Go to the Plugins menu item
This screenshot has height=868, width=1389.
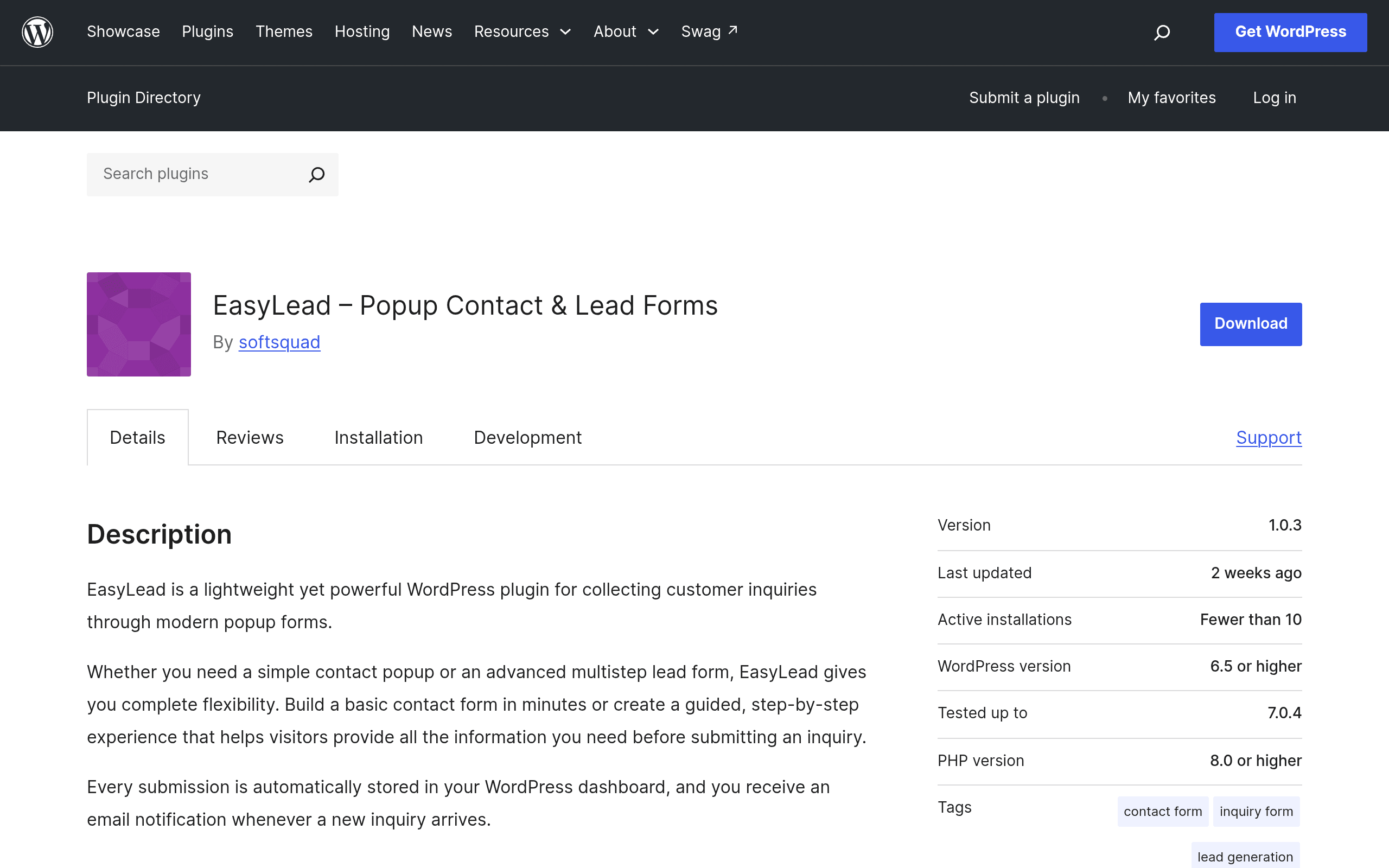pos(208,31)
